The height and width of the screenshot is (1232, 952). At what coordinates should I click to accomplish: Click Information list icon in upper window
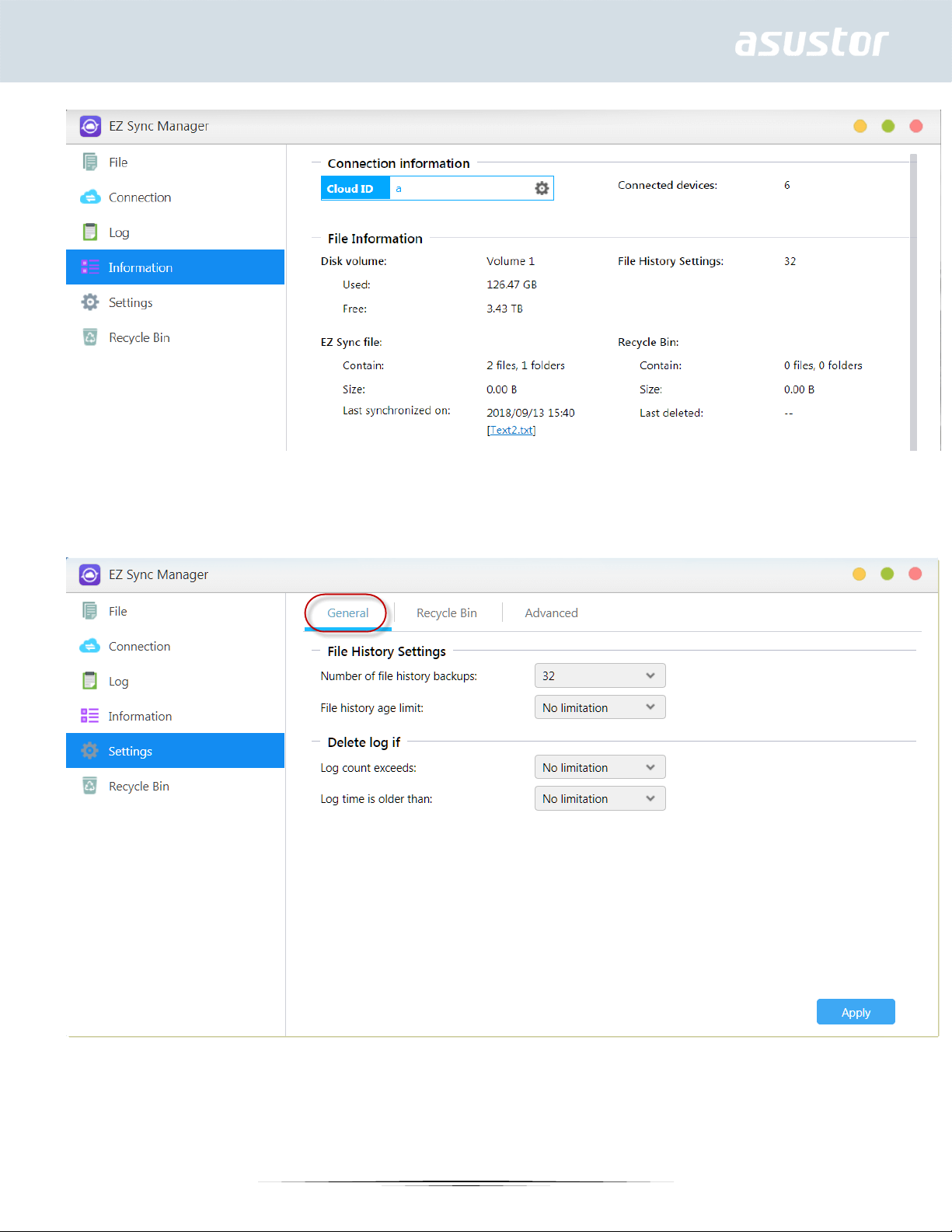click(90, 267)
